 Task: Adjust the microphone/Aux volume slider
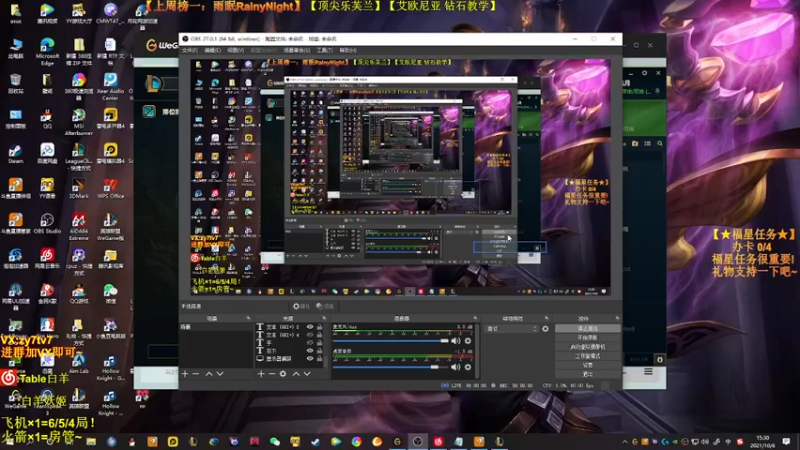(x=390, y=341)
